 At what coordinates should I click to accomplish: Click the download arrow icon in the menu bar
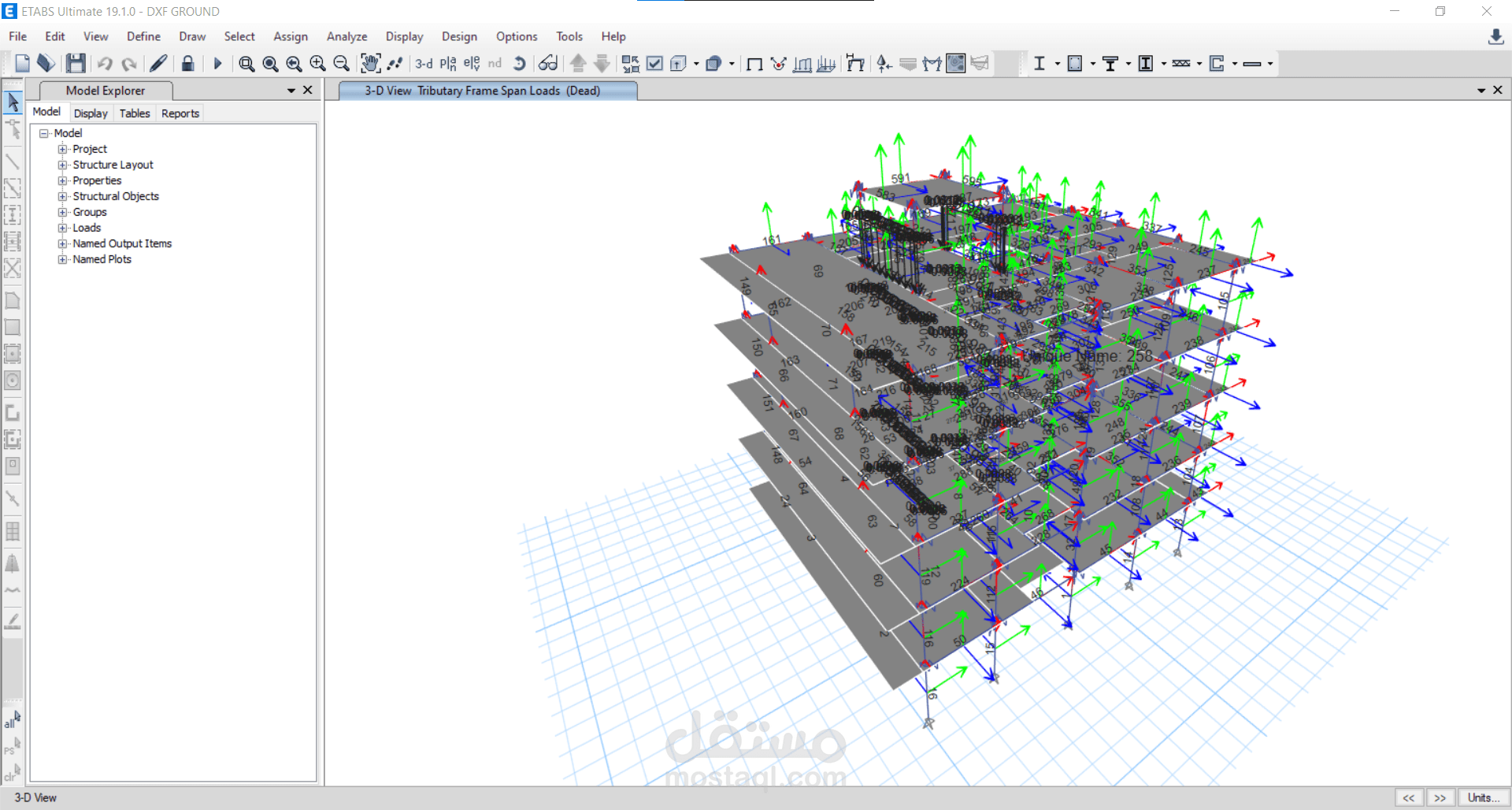1496,37
